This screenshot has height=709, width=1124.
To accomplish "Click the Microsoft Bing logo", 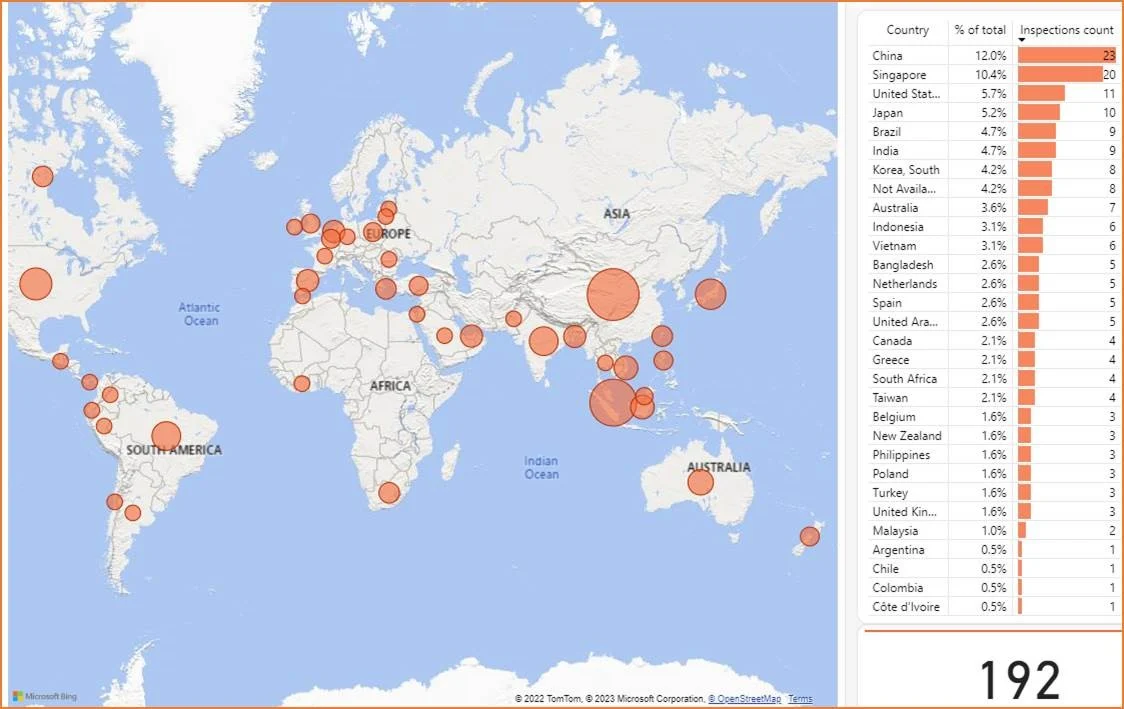I will coord(44,696).
